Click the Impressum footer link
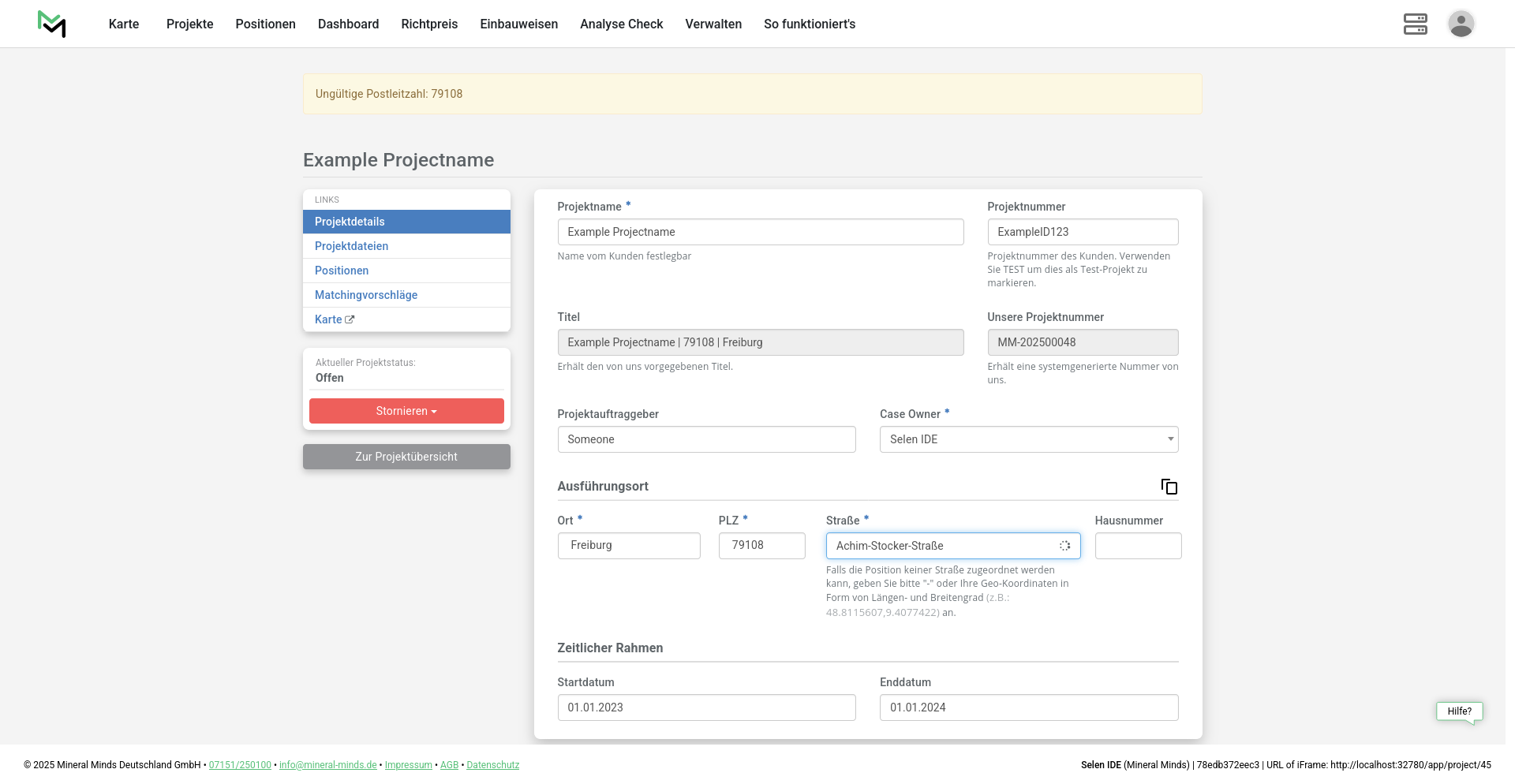Screen dimensions: 1515x784 tap(408, 765)
